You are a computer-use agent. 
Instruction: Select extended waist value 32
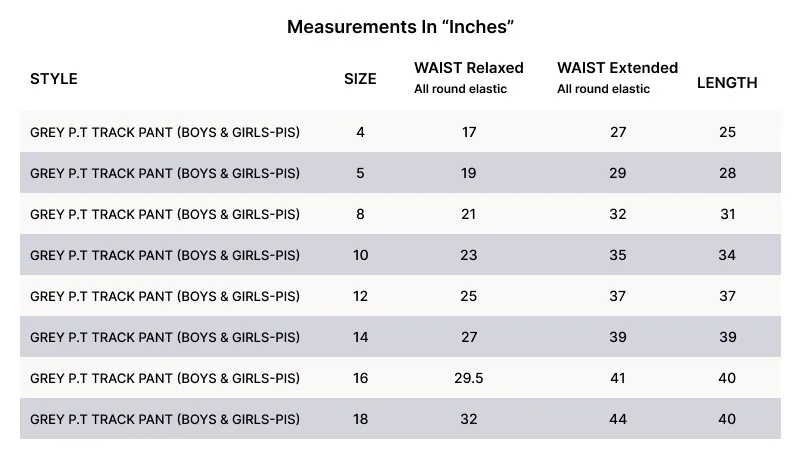click(x=618, y=214)
